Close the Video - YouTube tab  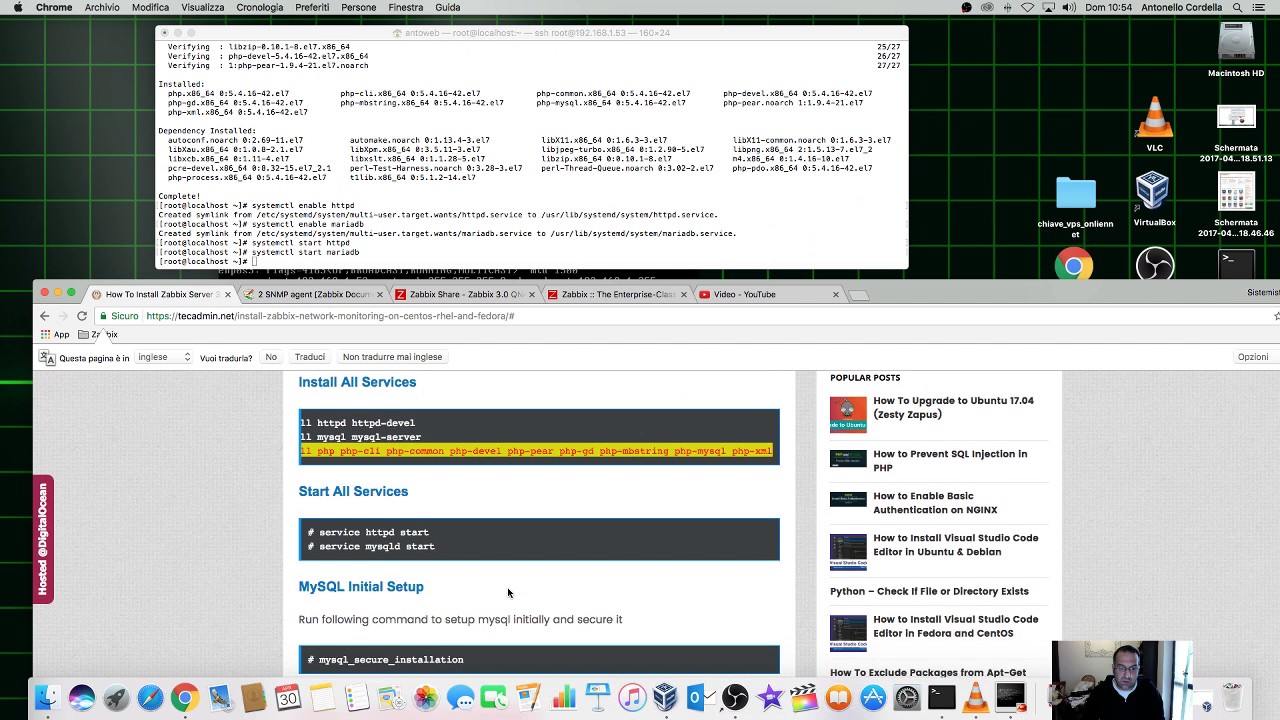tap(836, 295)
